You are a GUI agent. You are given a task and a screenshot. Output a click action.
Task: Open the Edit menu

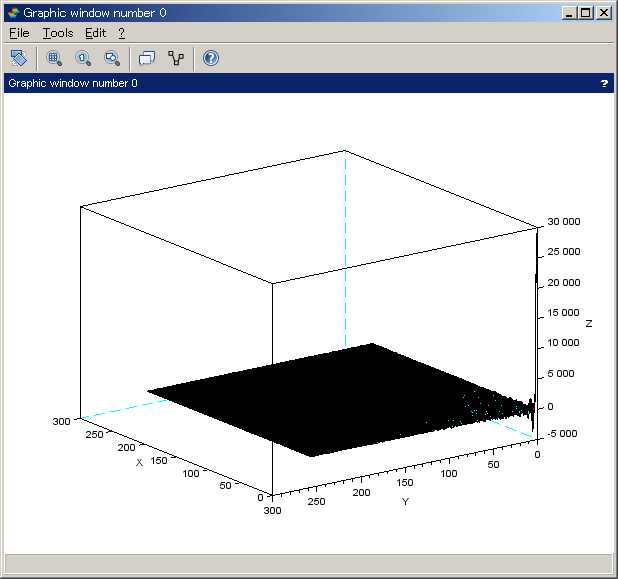pyautogui.click(x=95, y=33)
